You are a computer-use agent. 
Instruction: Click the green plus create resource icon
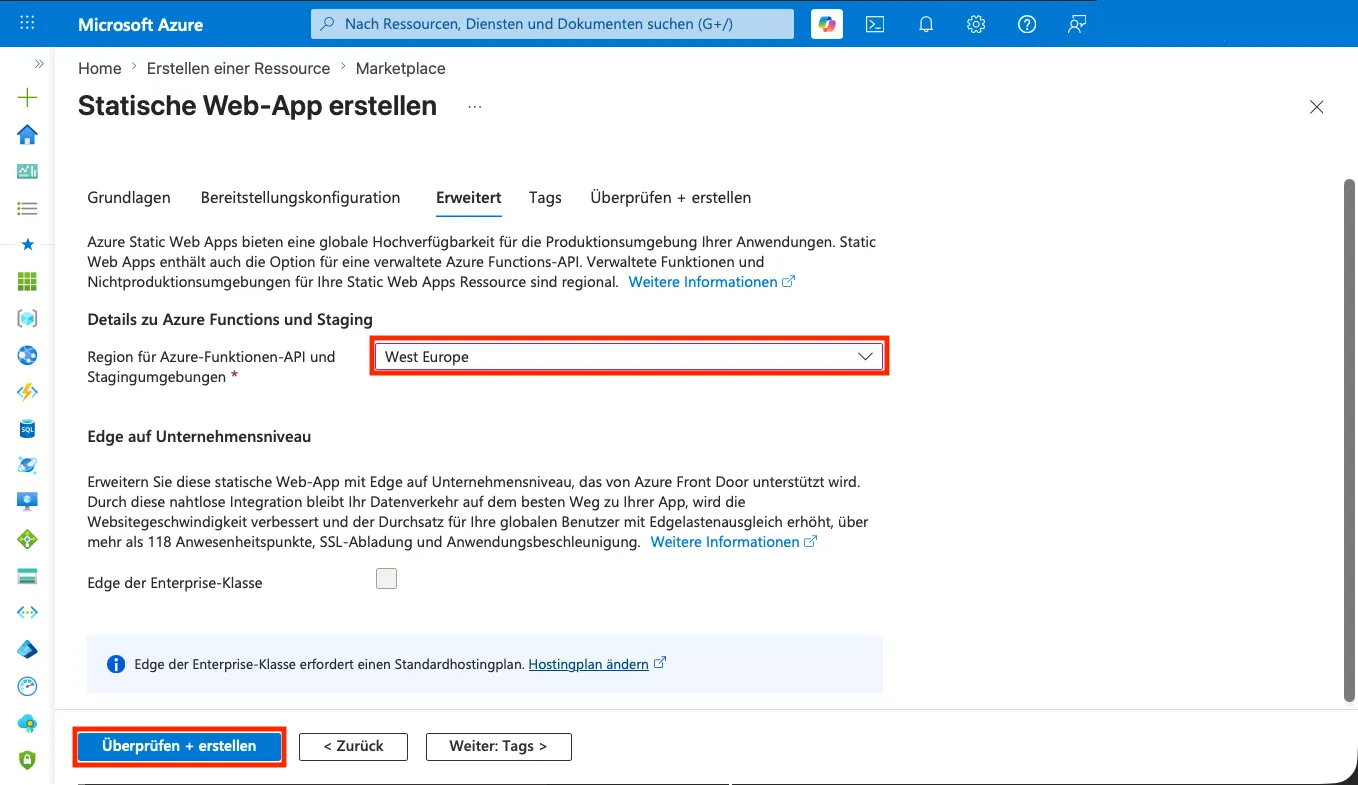[x=27, y=97]
